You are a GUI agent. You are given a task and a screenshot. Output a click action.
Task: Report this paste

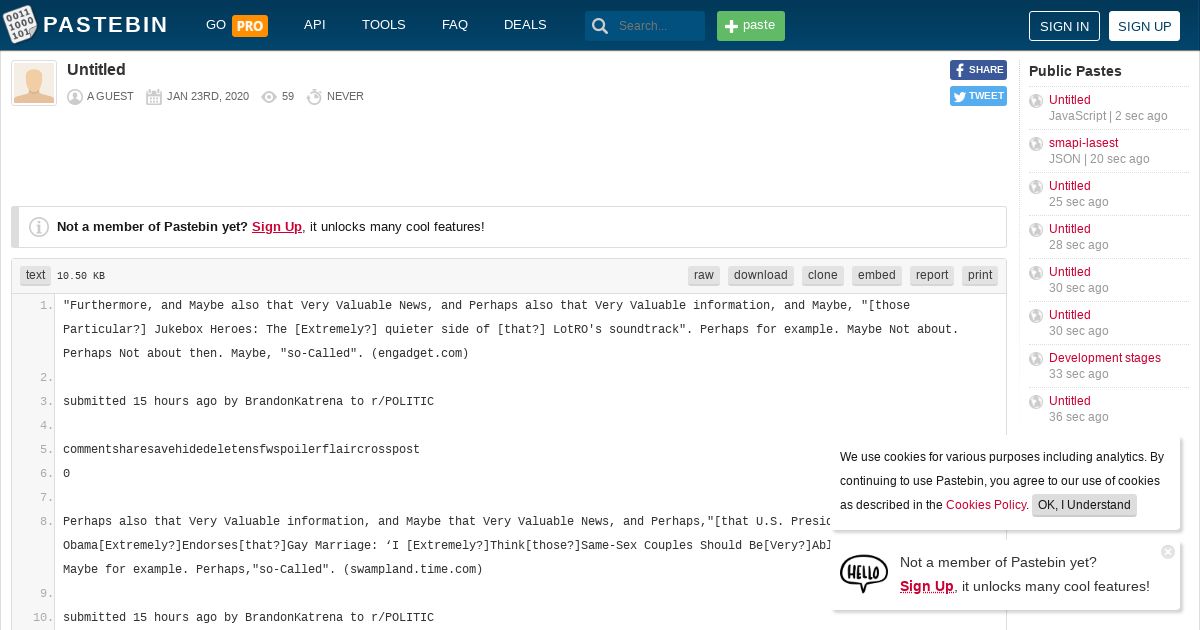[932, 275]
